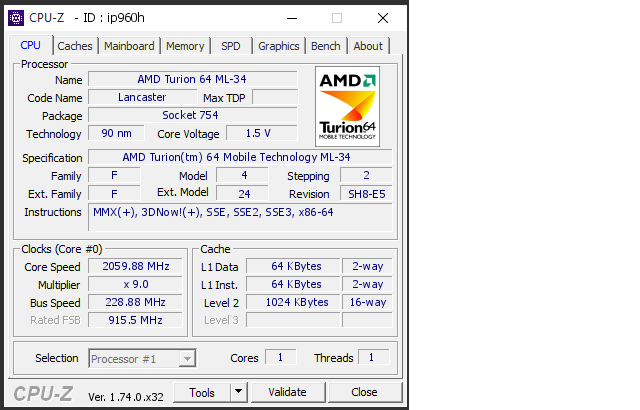This screenshot has width=640, height=410.
Task: Click the disabled maximize window button
Action: [337, 18]
